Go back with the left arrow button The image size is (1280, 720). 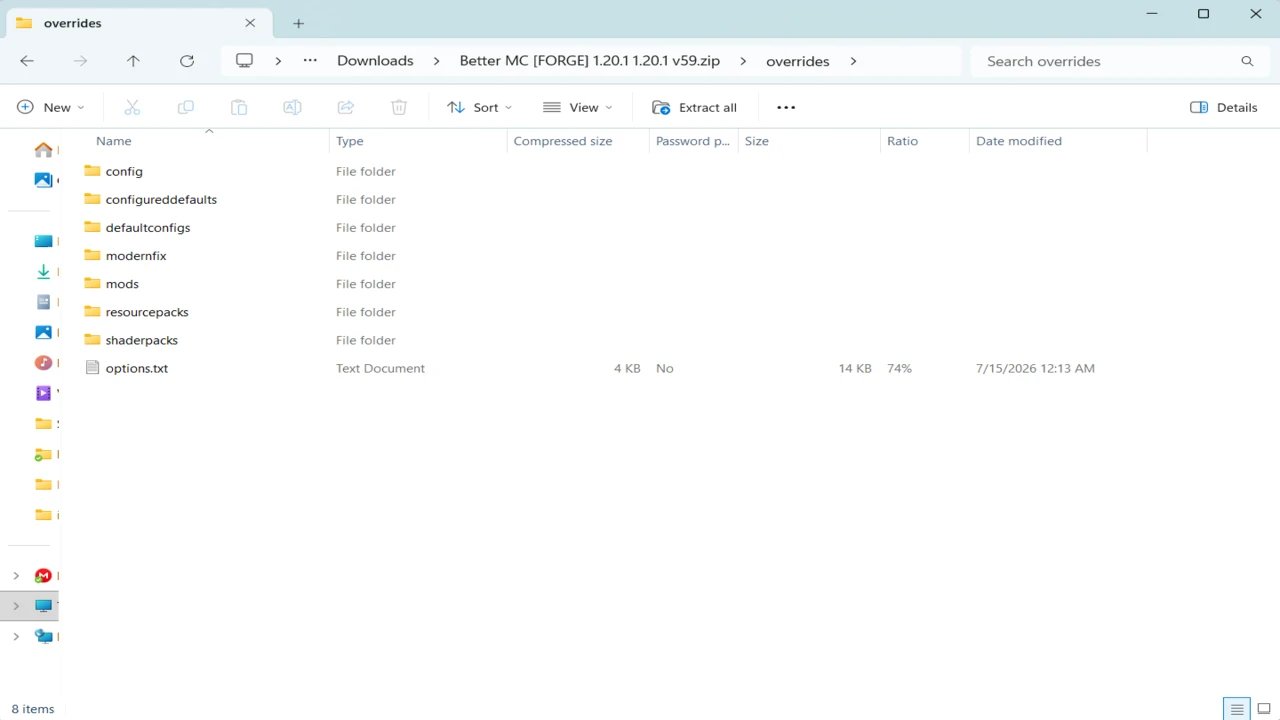pyautogui.click(x=27, y=61)
